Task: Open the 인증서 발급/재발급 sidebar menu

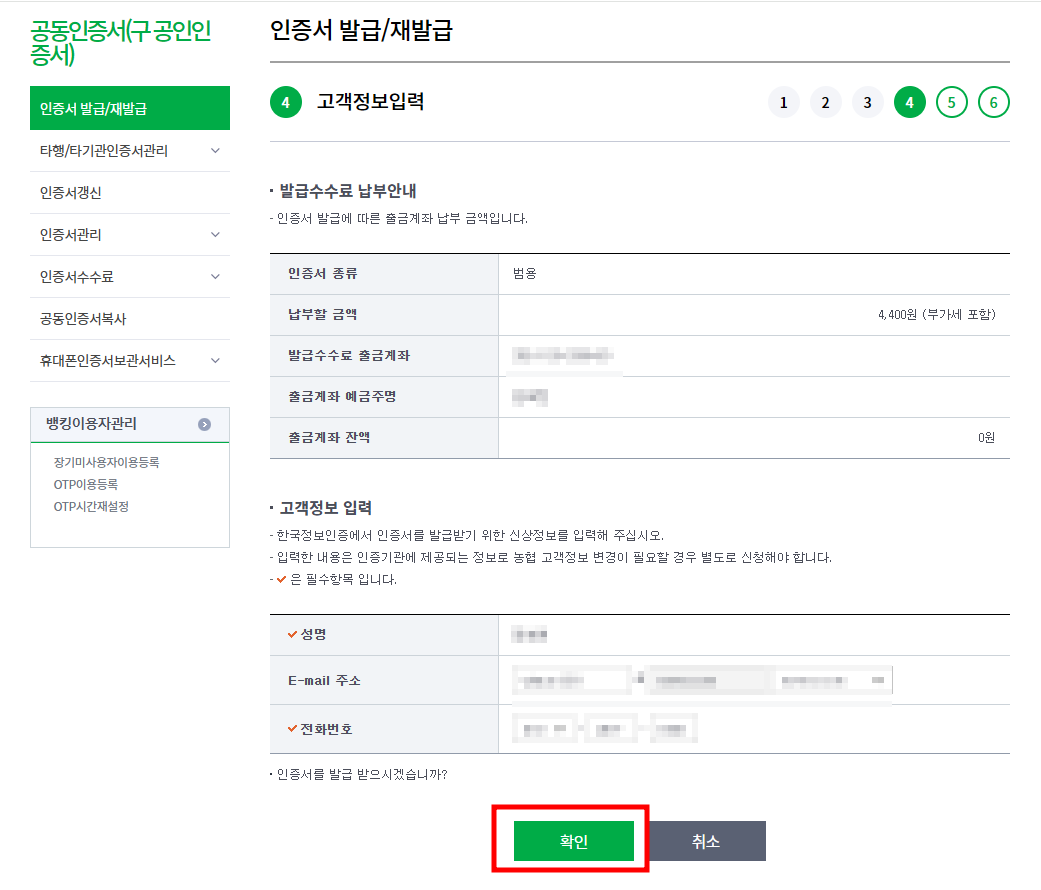Action: (x=130, y=108)
